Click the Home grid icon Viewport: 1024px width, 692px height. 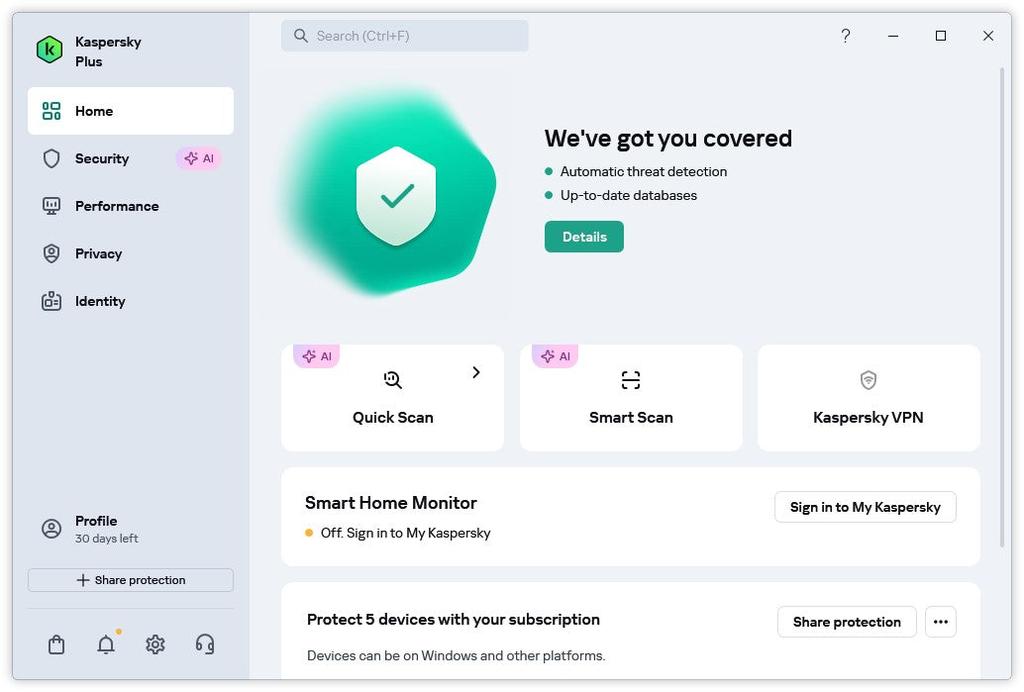(x=51, y=111)
